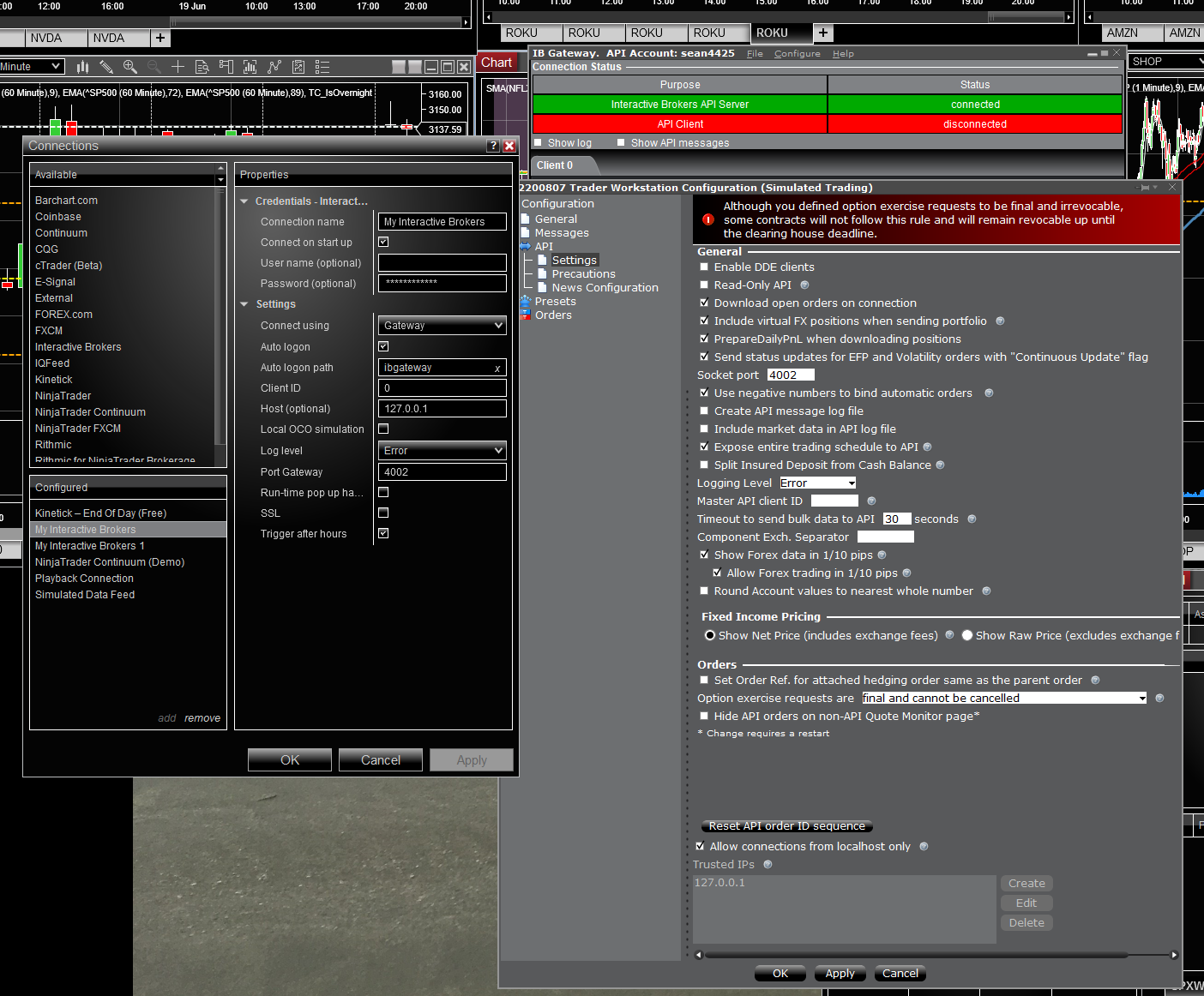
Task: Open the Indicators bar-chart icon
Action: (x=250, y=67)
